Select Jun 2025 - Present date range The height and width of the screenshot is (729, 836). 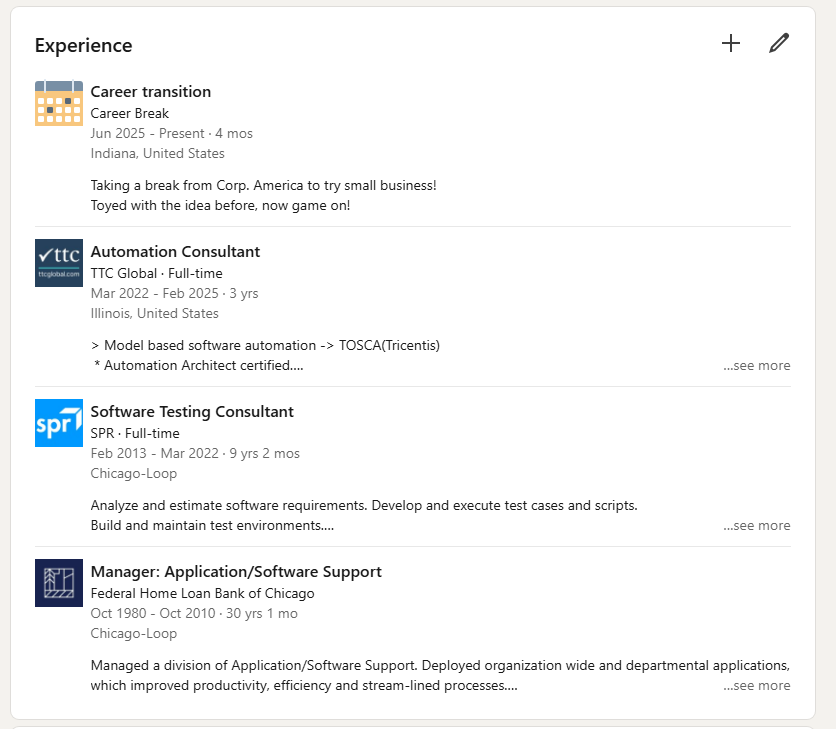148,133
